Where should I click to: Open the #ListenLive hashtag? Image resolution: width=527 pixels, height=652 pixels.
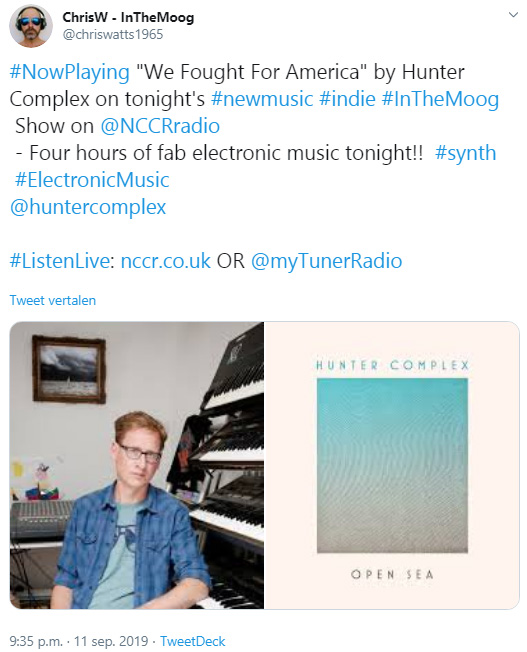pyautogui.click(x=59, y=261)
